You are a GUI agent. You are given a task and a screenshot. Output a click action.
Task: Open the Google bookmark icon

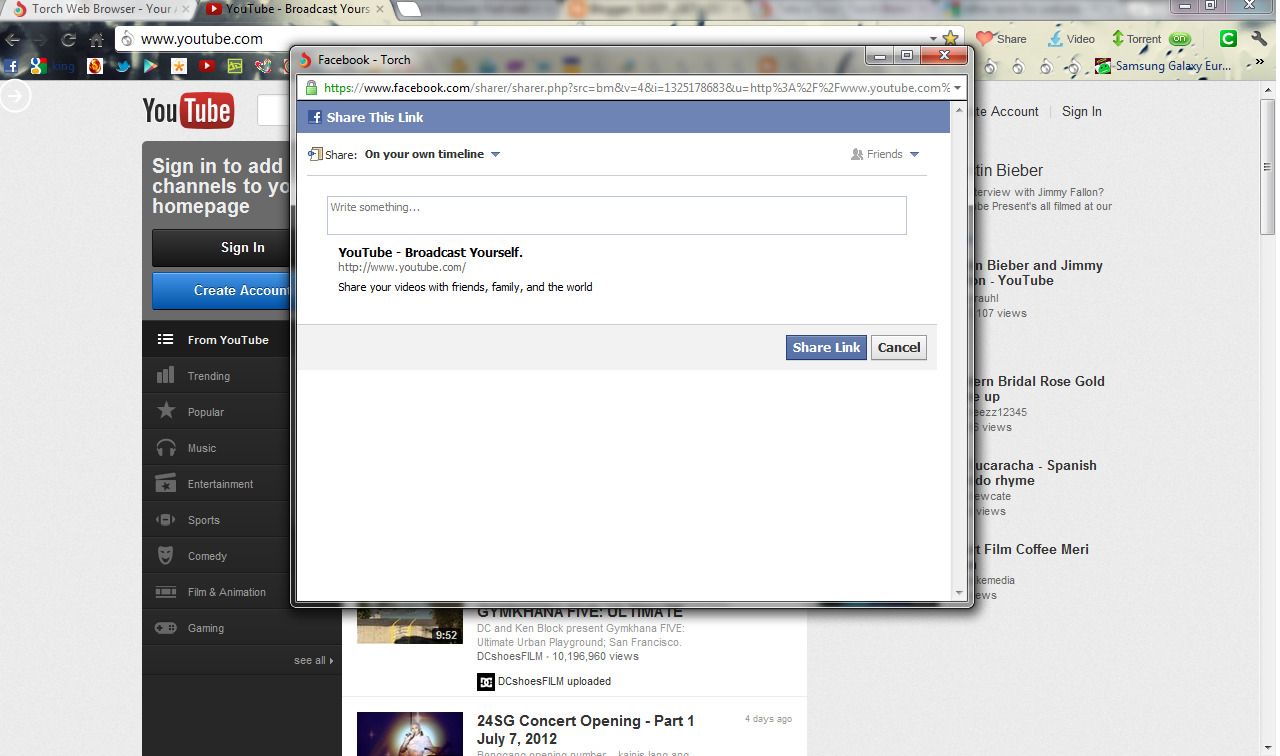37,66
